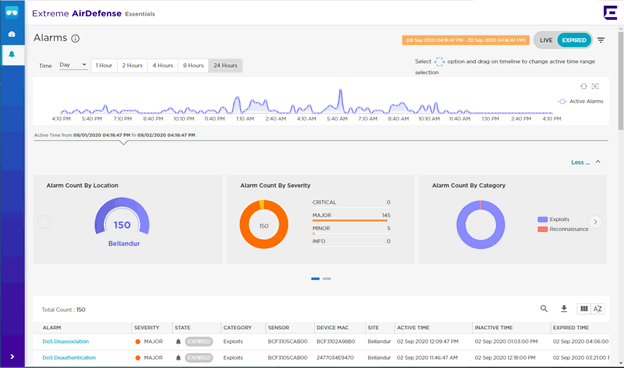The image size is (624, 368).
Task: Click the orange date range badge
Action: [x=466, y=40]
